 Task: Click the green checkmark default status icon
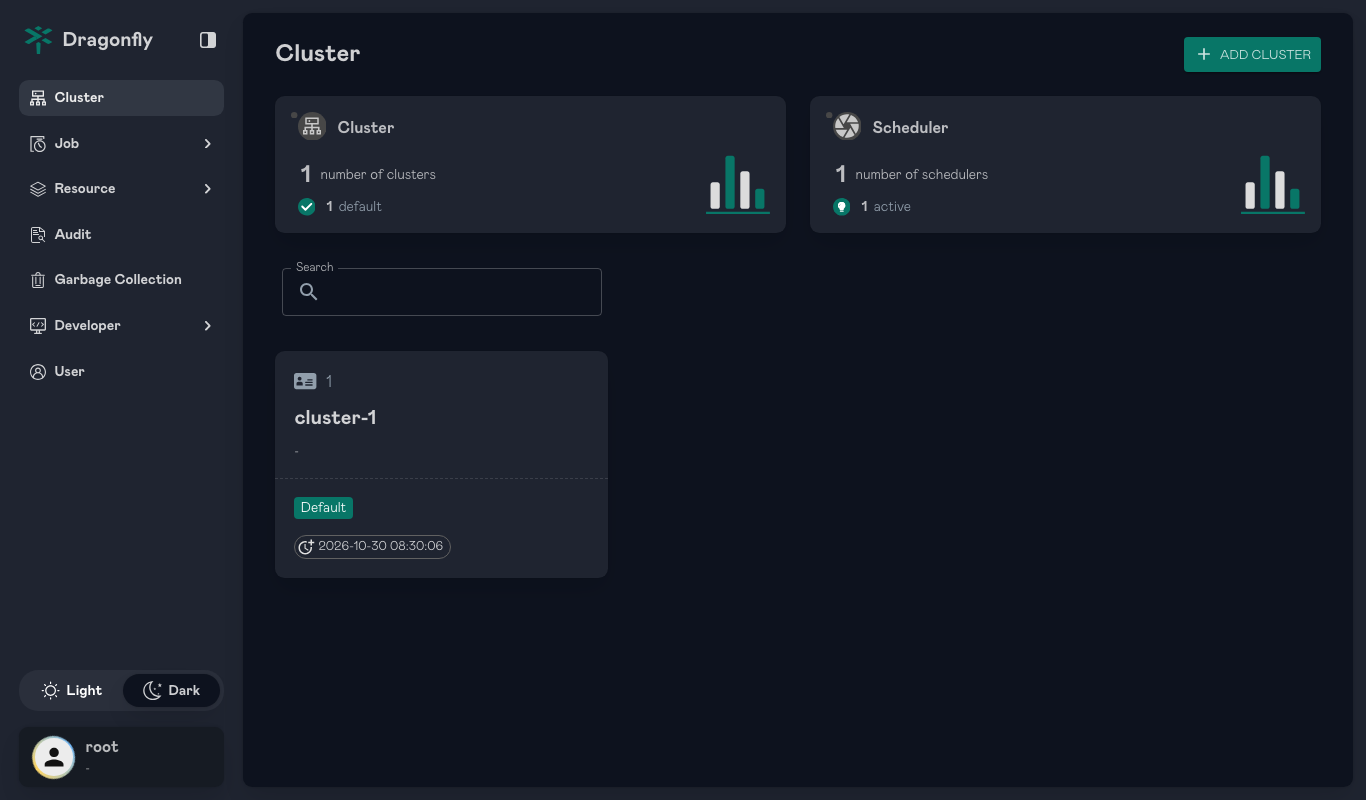coord(307,207)
